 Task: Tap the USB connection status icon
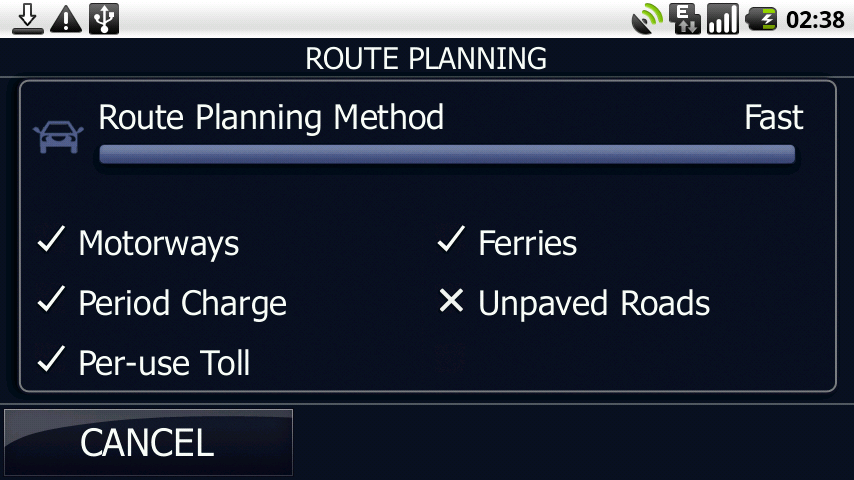click(x=102, y=19)
